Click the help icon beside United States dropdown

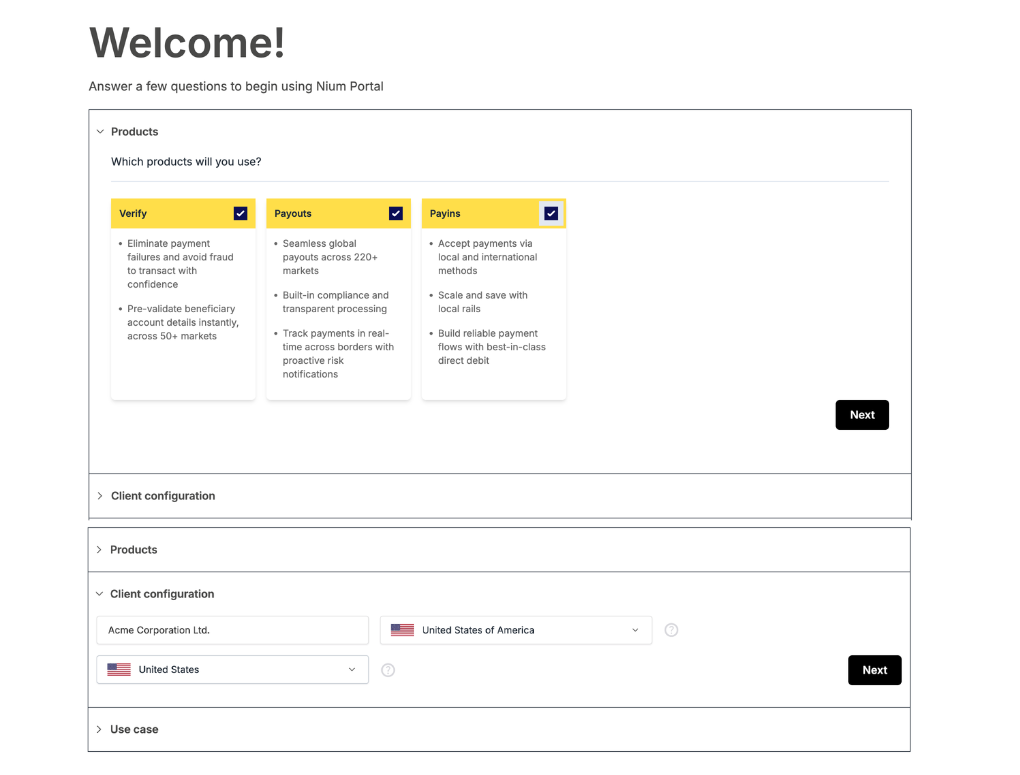pyautogui.click(x=388, y=670)
